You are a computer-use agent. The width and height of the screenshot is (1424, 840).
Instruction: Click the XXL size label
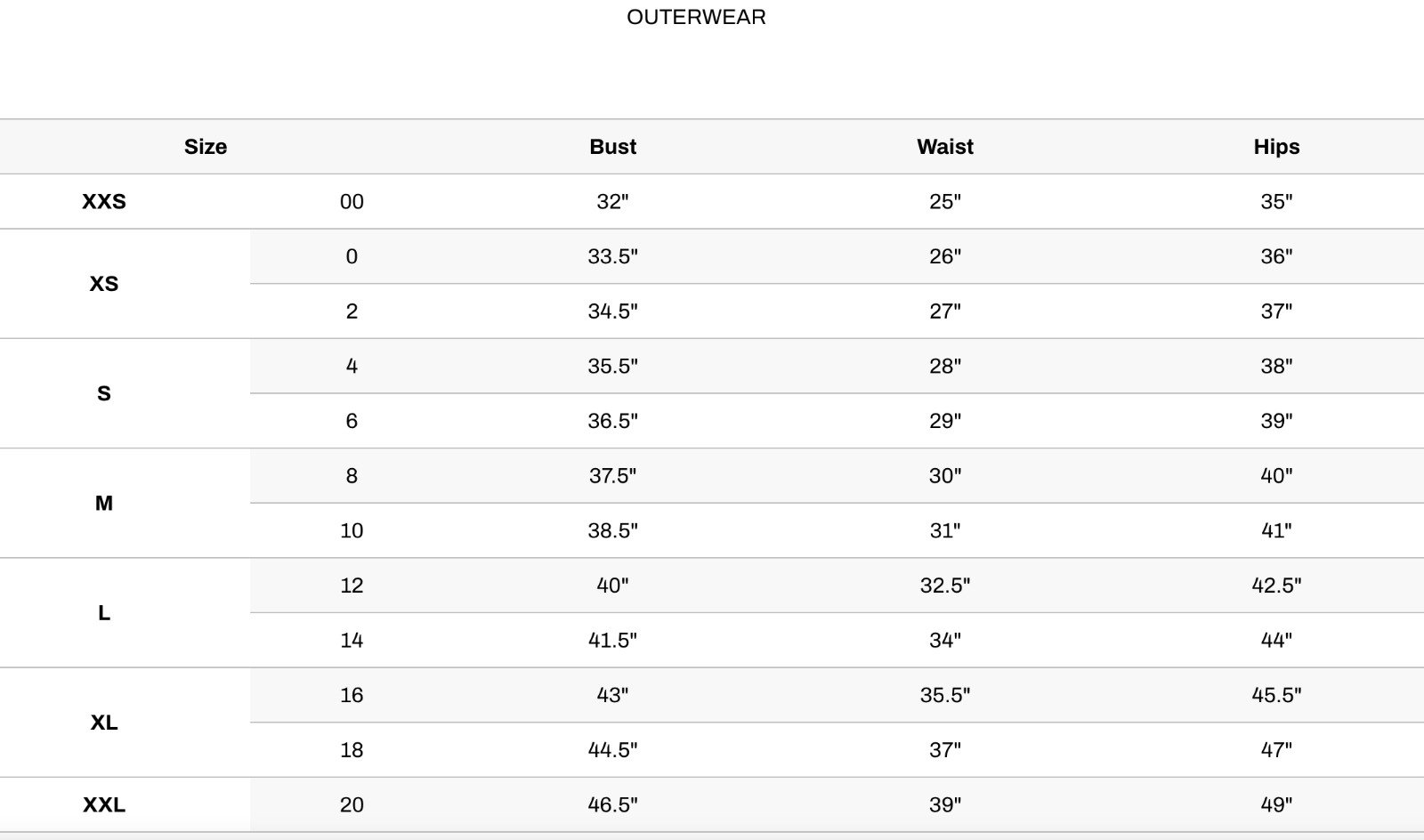pyautogui.click(x=104, y=805)
